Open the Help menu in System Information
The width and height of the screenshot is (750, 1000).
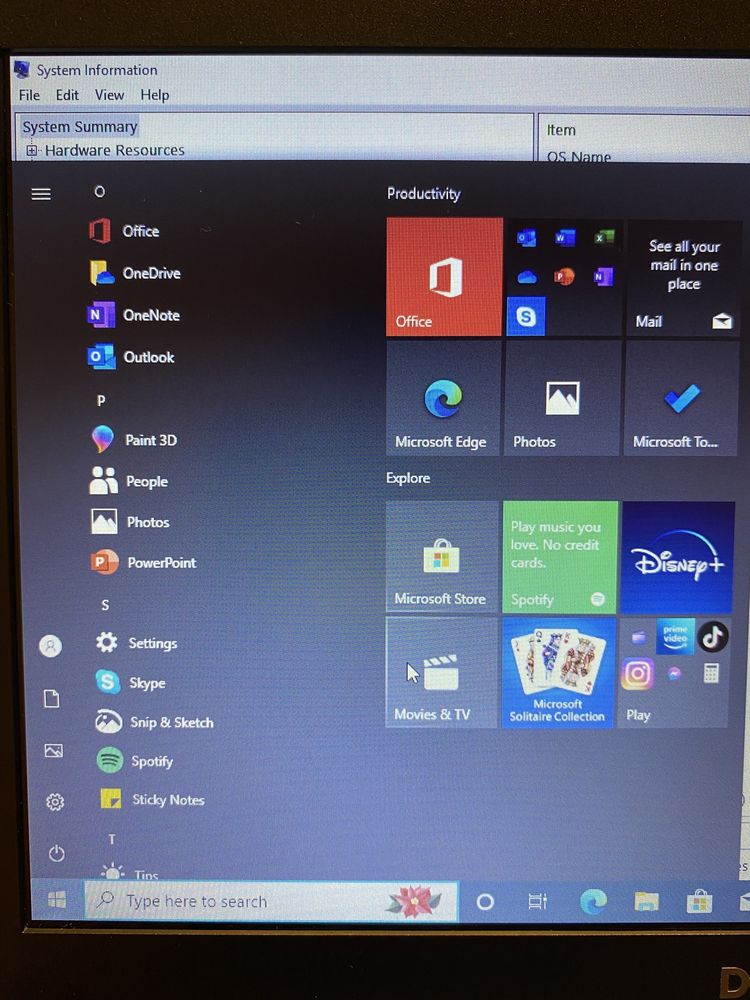[x=155, y=95]
